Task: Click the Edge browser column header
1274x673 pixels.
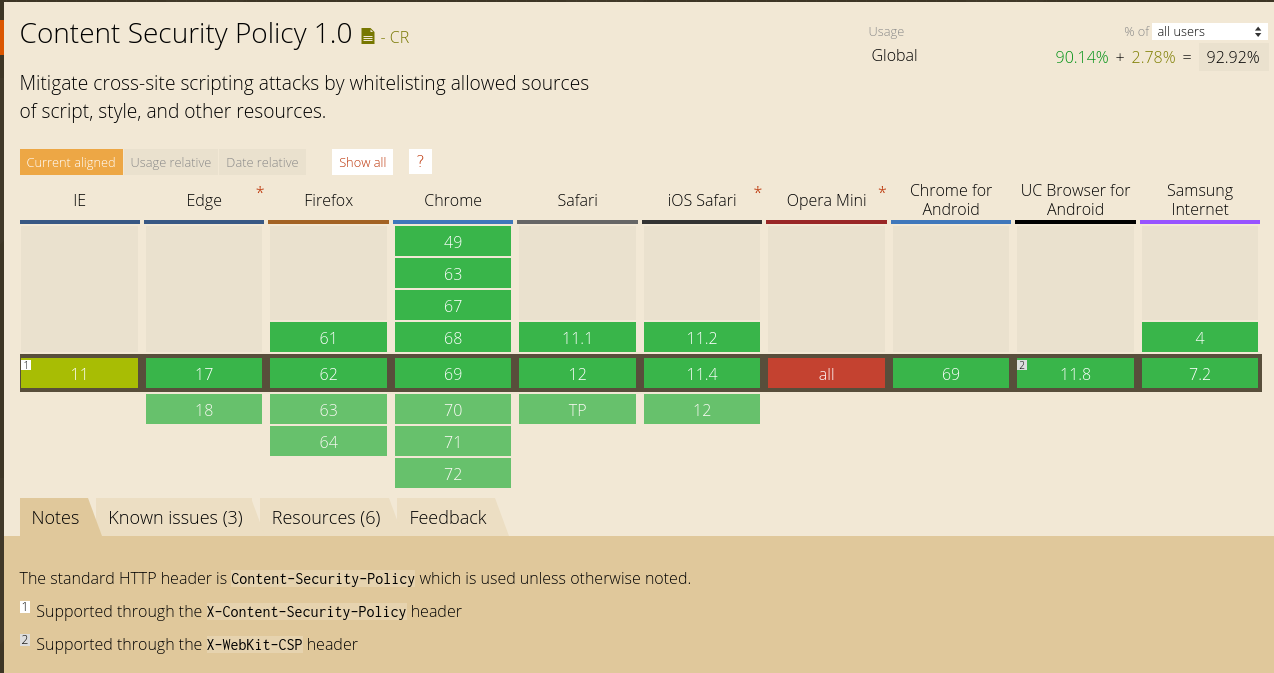Action: (204, 200)
